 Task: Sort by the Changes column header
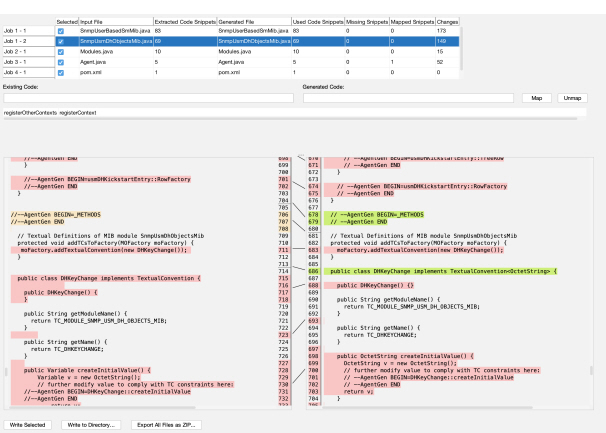(x=449, y=20)
